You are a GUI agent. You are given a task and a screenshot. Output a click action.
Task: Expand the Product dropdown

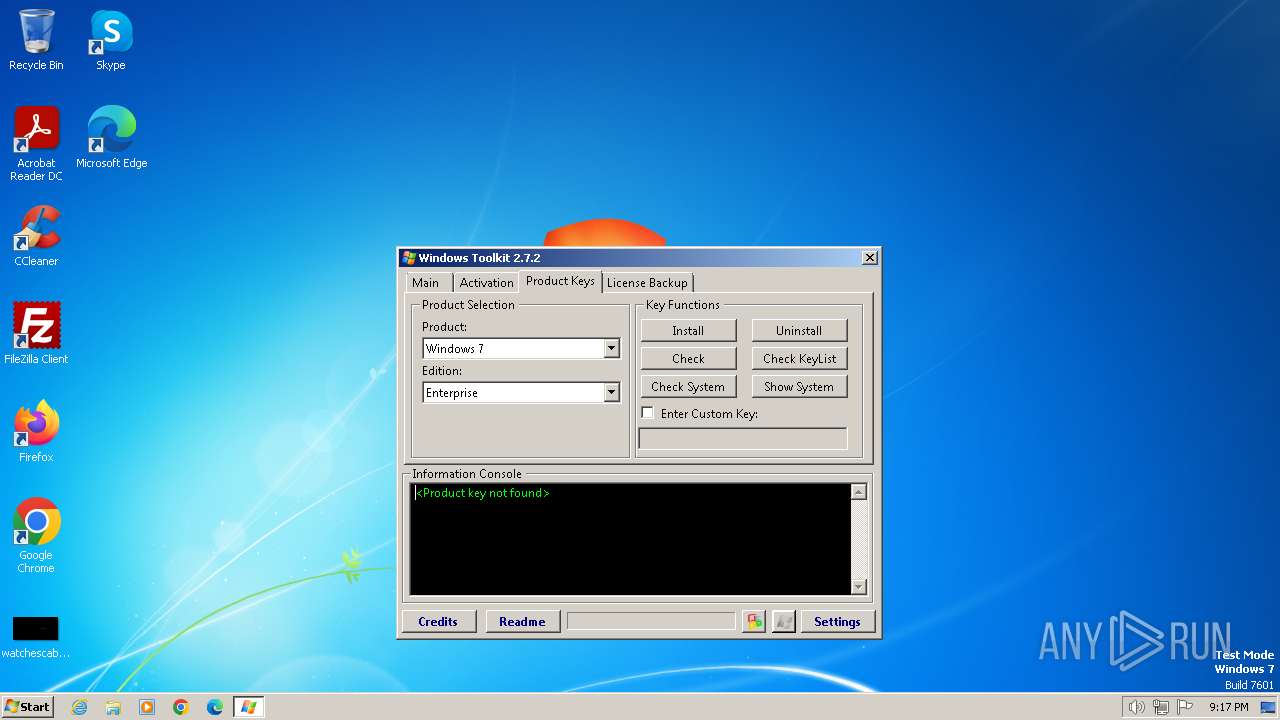pos(611,349)
